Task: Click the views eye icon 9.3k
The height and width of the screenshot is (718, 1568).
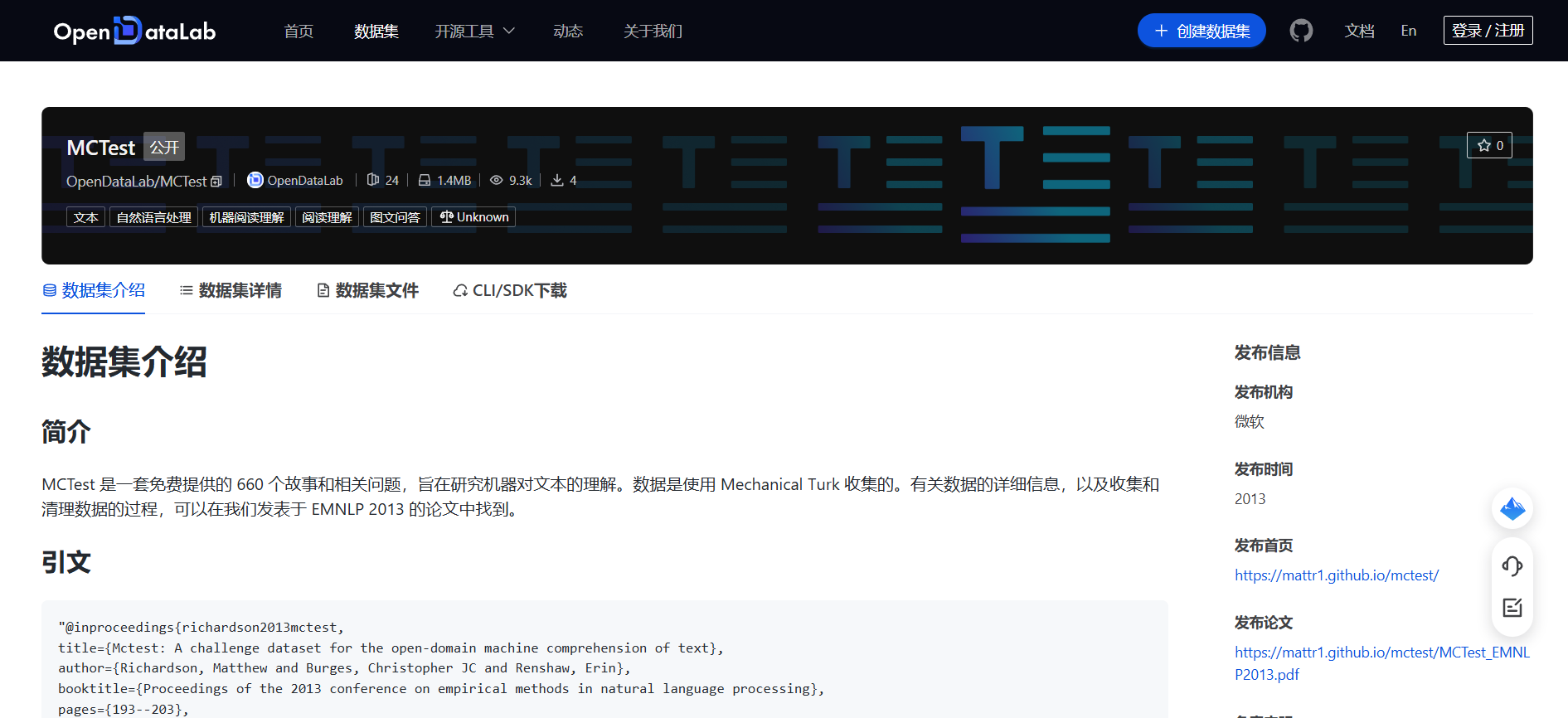Action: (496, 180)
